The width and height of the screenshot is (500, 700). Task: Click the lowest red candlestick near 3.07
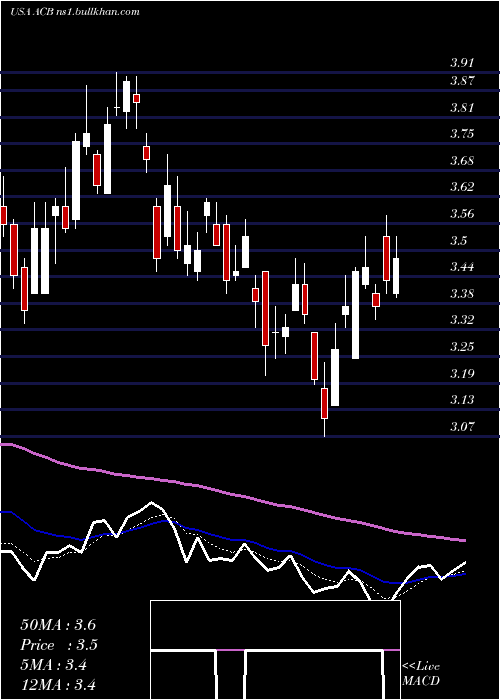(x=324, y=404)
